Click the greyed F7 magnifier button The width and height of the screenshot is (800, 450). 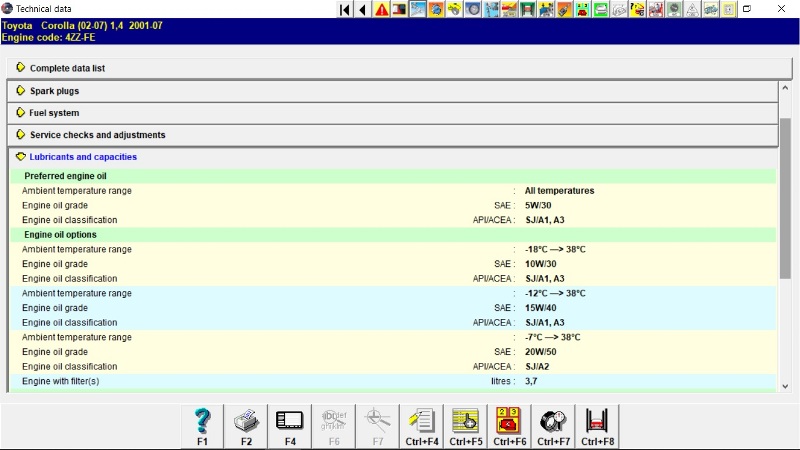click(x=378, y=427)
